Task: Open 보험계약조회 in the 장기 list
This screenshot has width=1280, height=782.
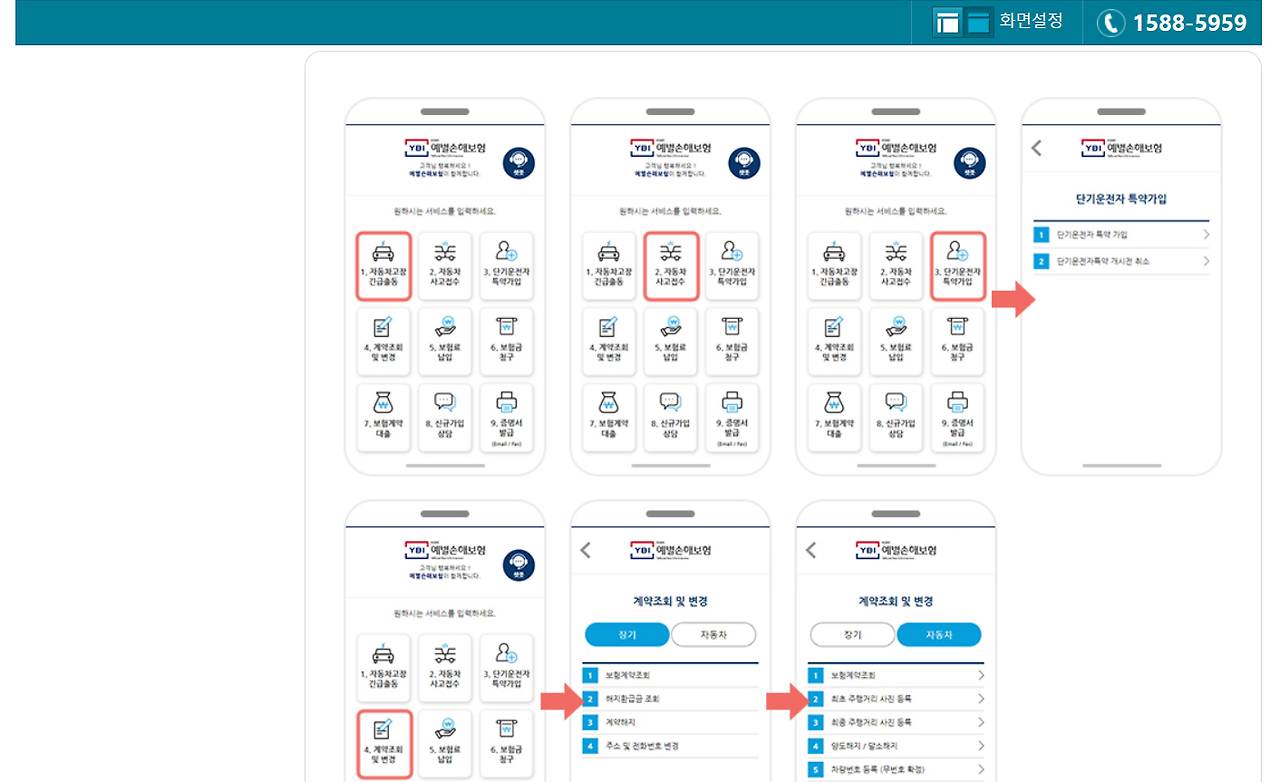Action: pyautogui.click(x=671, y=675)
